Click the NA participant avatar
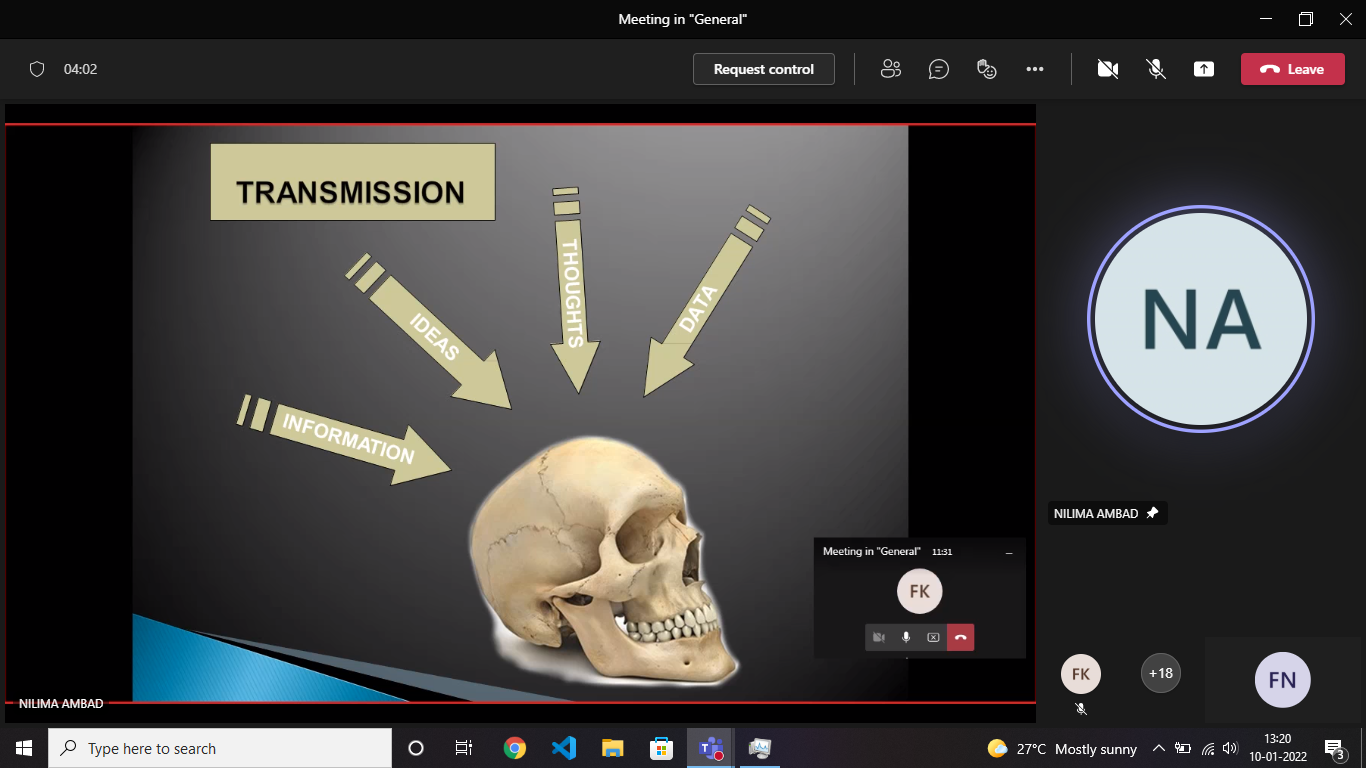Image resolution: width=1366 pixels, height=768 pixels. (1201, 319)
